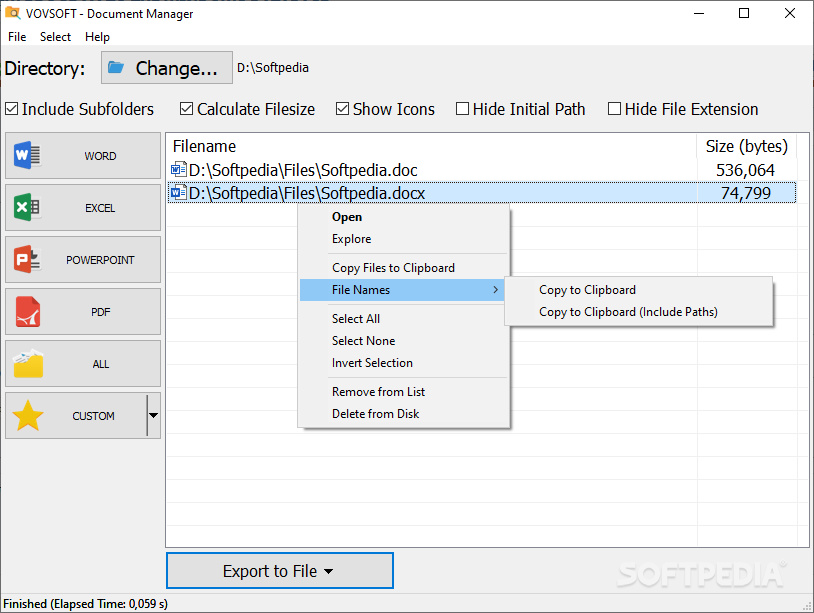The image size is (814, 613).
Task: Close the Document Manager window
Action: tap(790, 13)
